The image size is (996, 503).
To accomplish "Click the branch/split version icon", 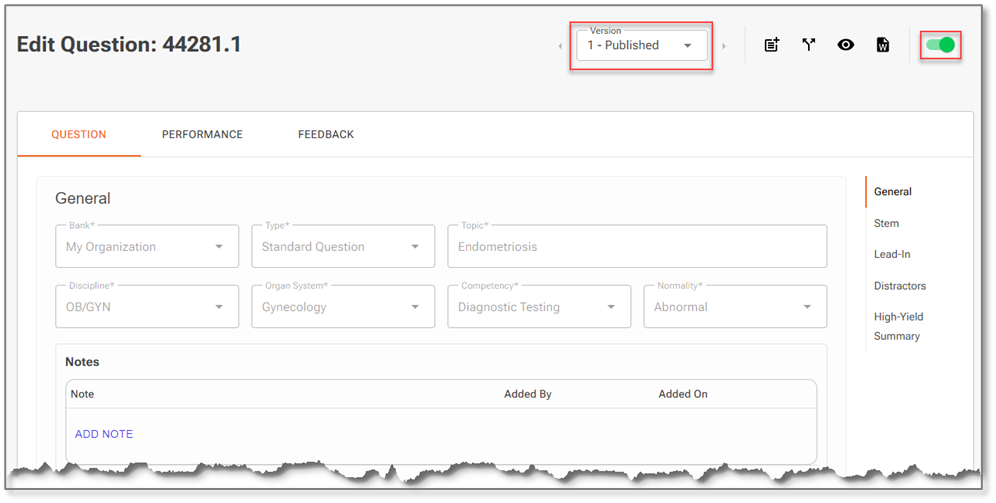I will click(809, 45).
